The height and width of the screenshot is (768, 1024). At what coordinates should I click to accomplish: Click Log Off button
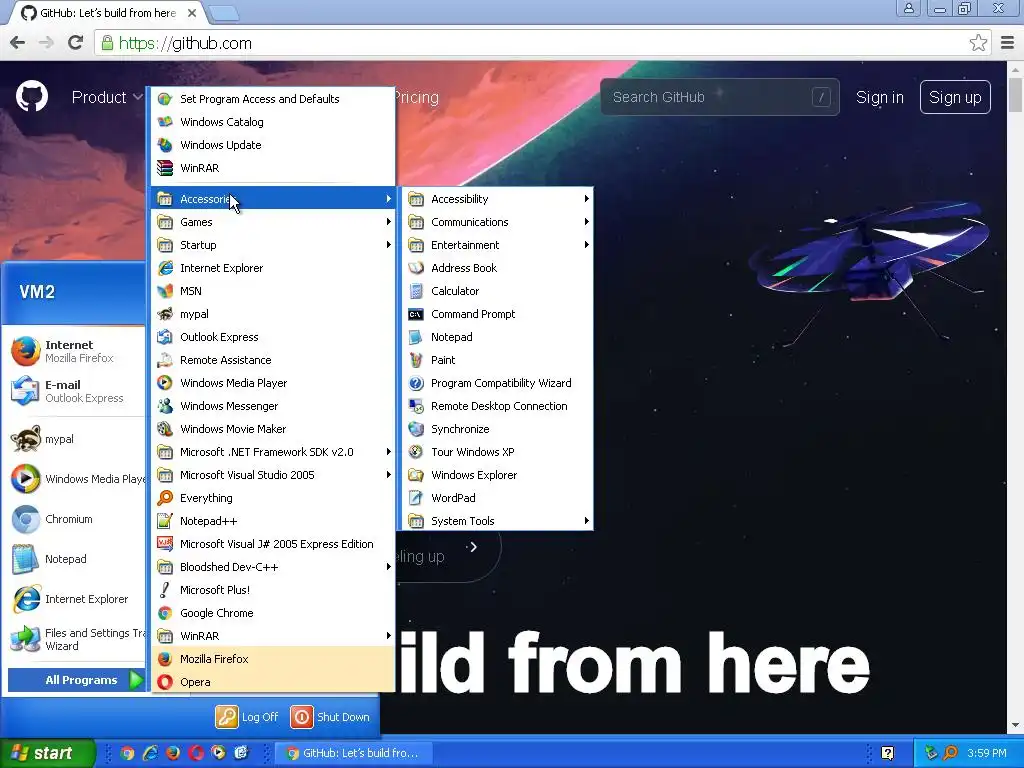pyautogui.click(x=248, y=717)
